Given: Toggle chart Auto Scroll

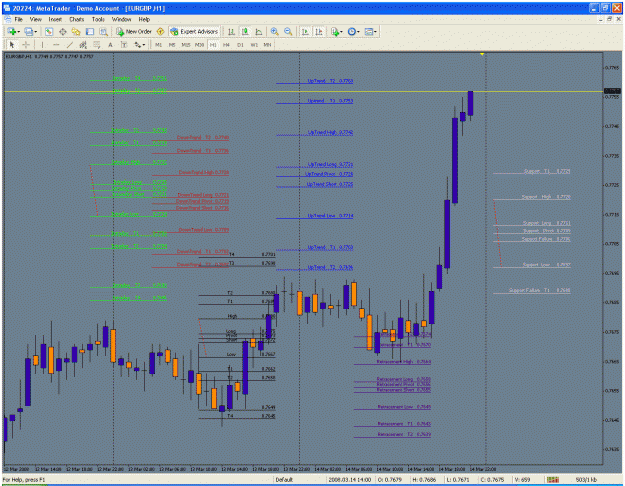Looking at the screenshot, I should coord(305,31).
